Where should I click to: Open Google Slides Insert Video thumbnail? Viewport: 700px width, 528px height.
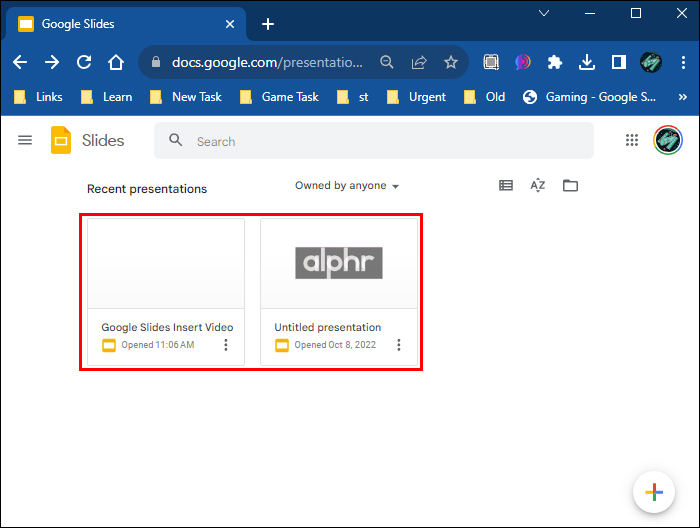pyautogui.click(x=166, y=263)
